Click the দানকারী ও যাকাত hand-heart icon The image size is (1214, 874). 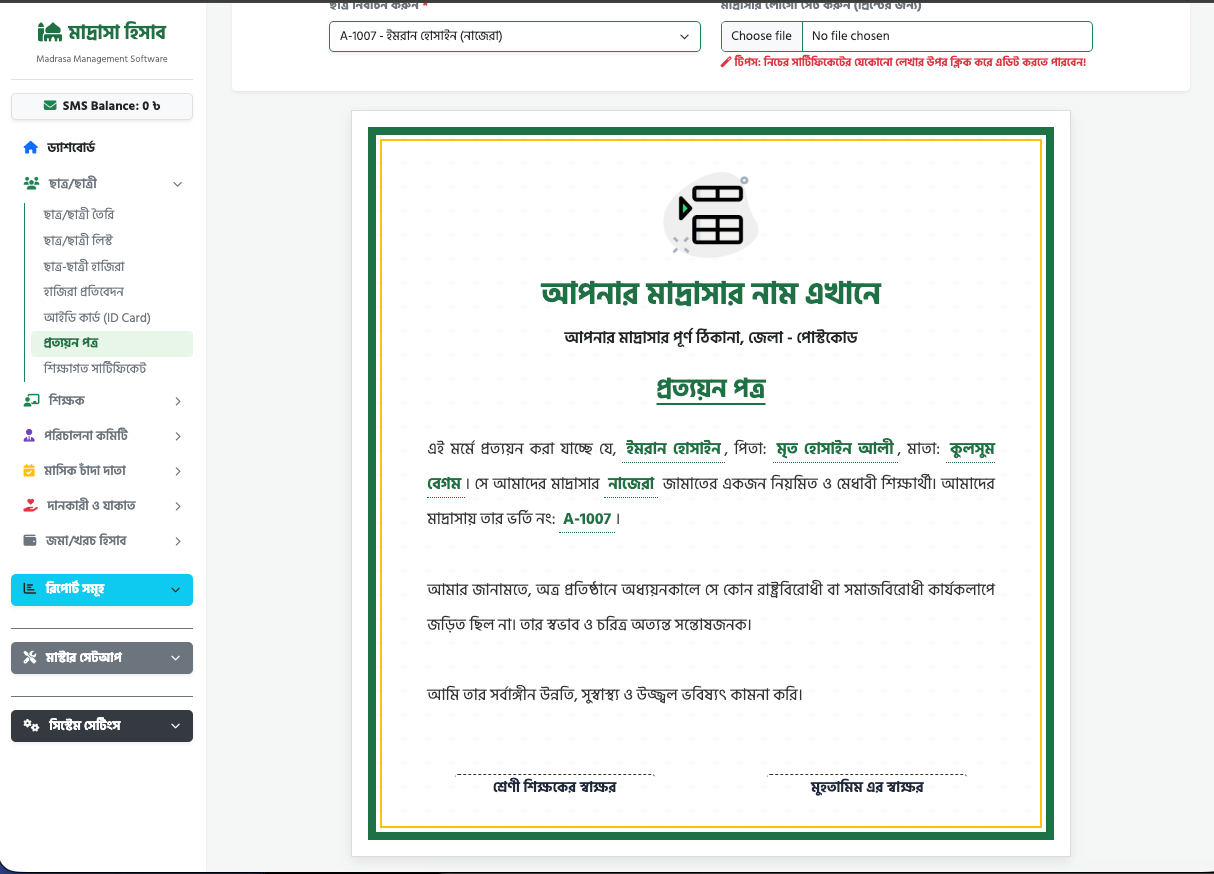coord(30,506)
